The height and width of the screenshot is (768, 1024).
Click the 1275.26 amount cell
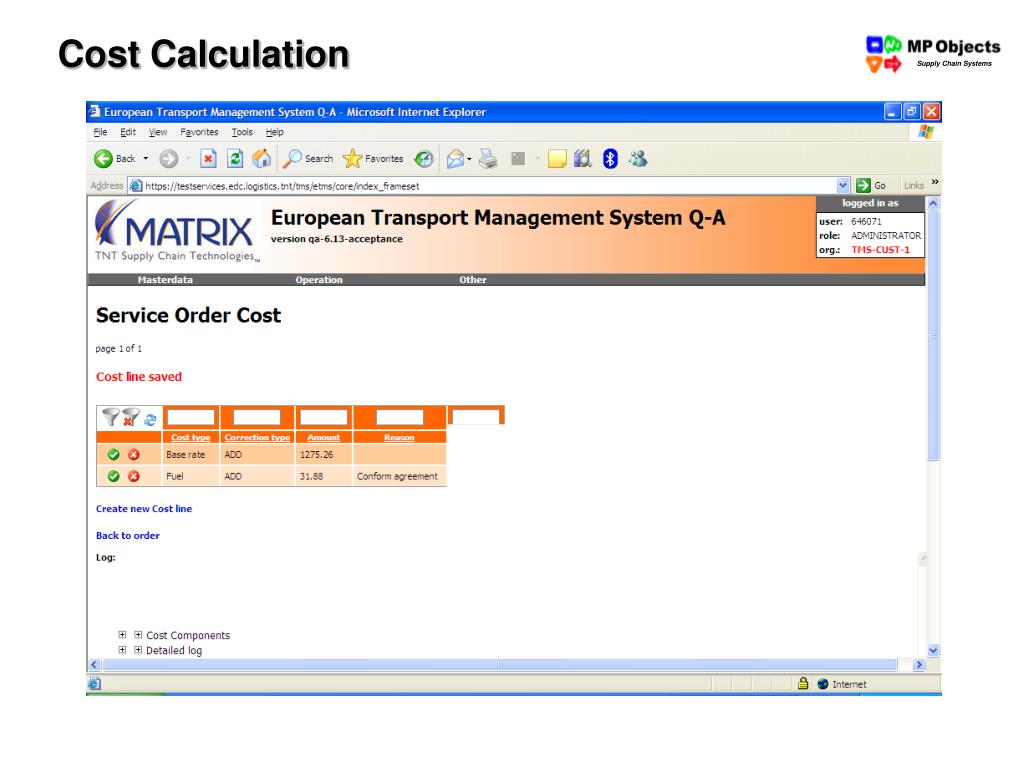[323, 455]
